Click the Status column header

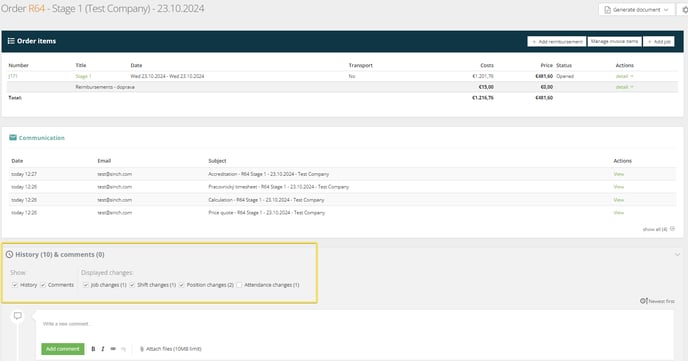[564, 65]
